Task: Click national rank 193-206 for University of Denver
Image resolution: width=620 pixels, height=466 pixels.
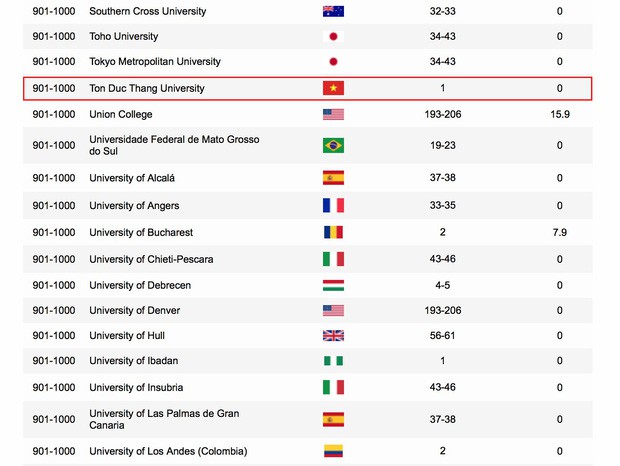Action: 443,311
